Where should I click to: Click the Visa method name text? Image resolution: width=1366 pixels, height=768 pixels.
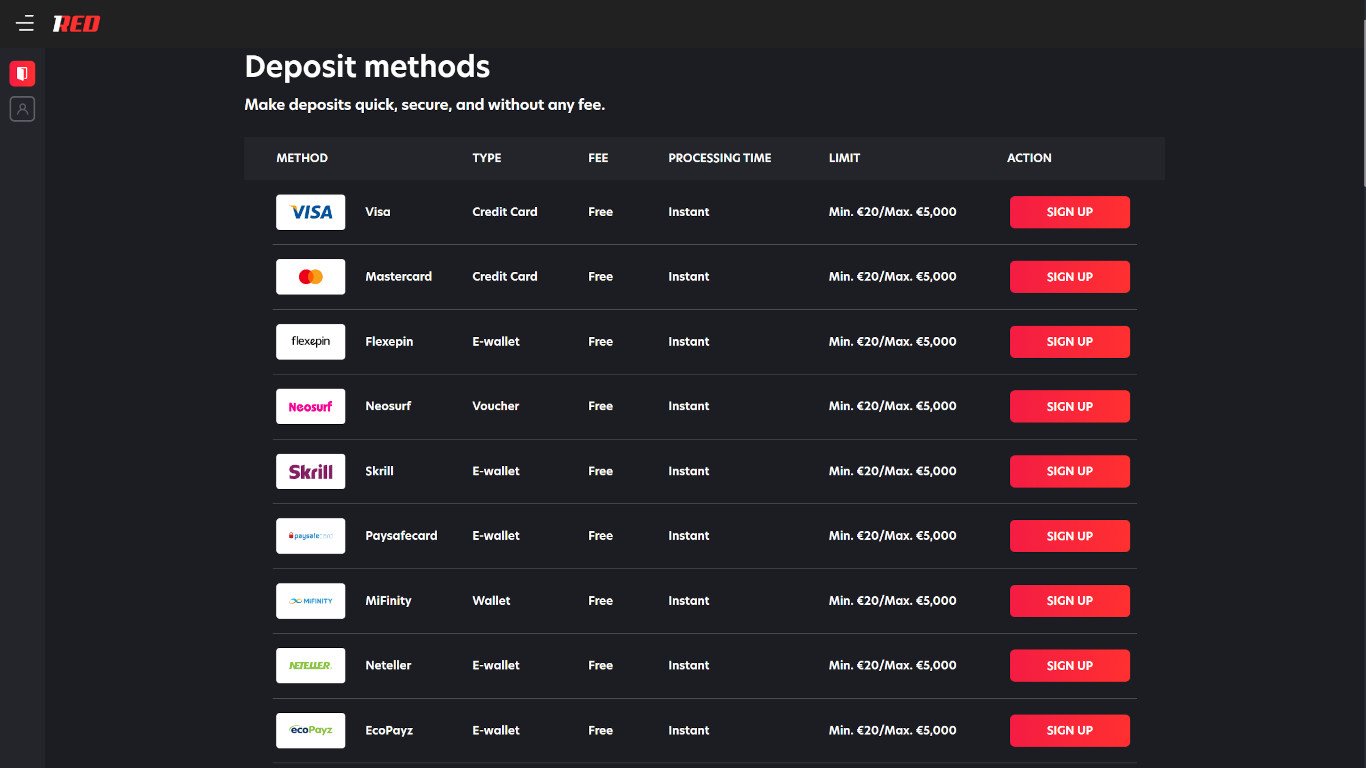(x=378, y=212)
